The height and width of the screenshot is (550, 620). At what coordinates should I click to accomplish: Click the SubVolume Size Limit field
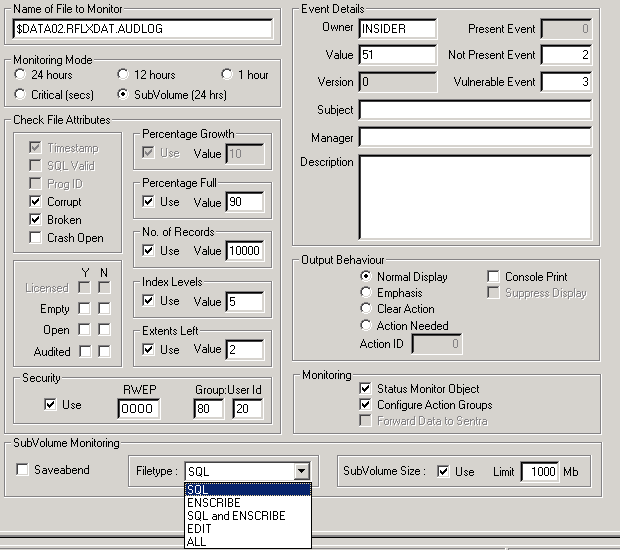tap(539, 471)
